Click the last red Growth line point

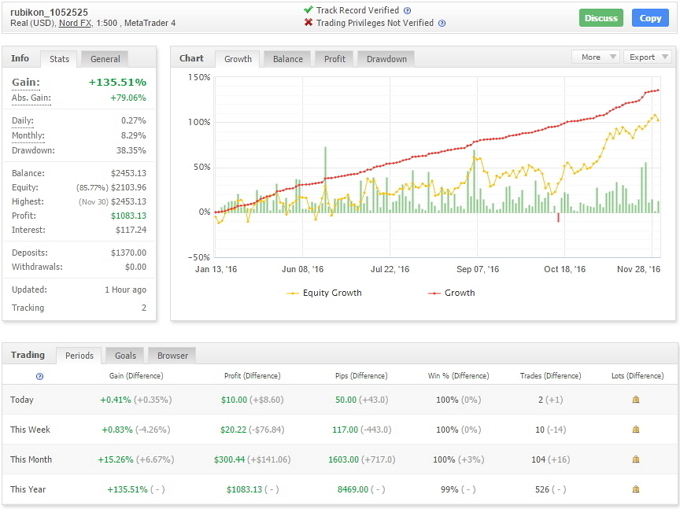point(659,90)
